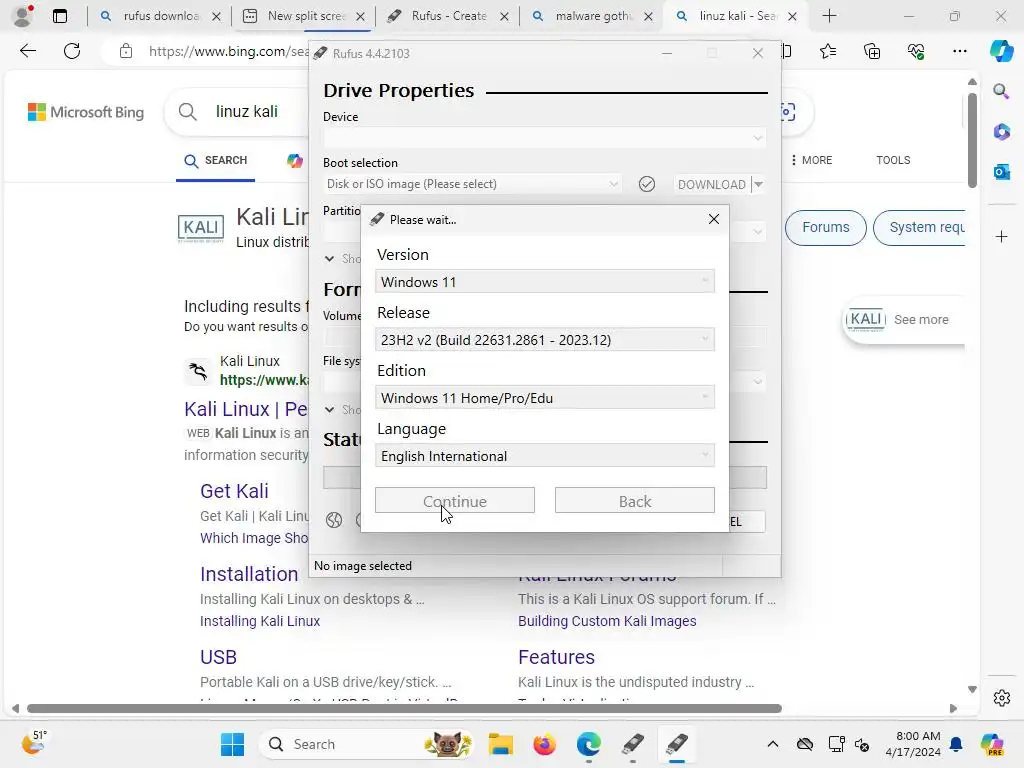Open the Rufus Boot selection dropdown
This screenshot has height=768, width=1024.
click(472, 184)
